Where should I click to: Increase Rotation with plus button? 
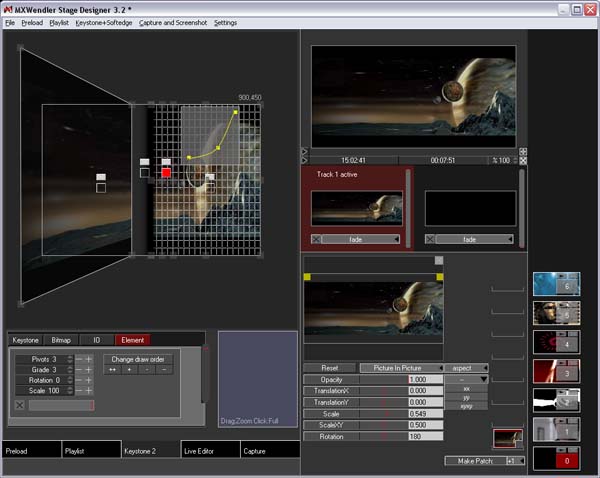click(x=89, y=380)
